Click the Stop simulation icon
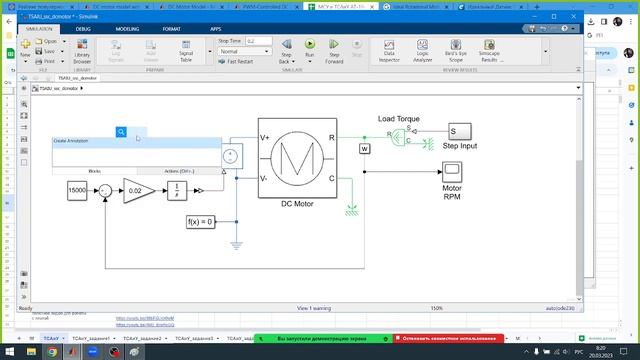Viewport: 640px width, 360px height. tap(357, 44)
